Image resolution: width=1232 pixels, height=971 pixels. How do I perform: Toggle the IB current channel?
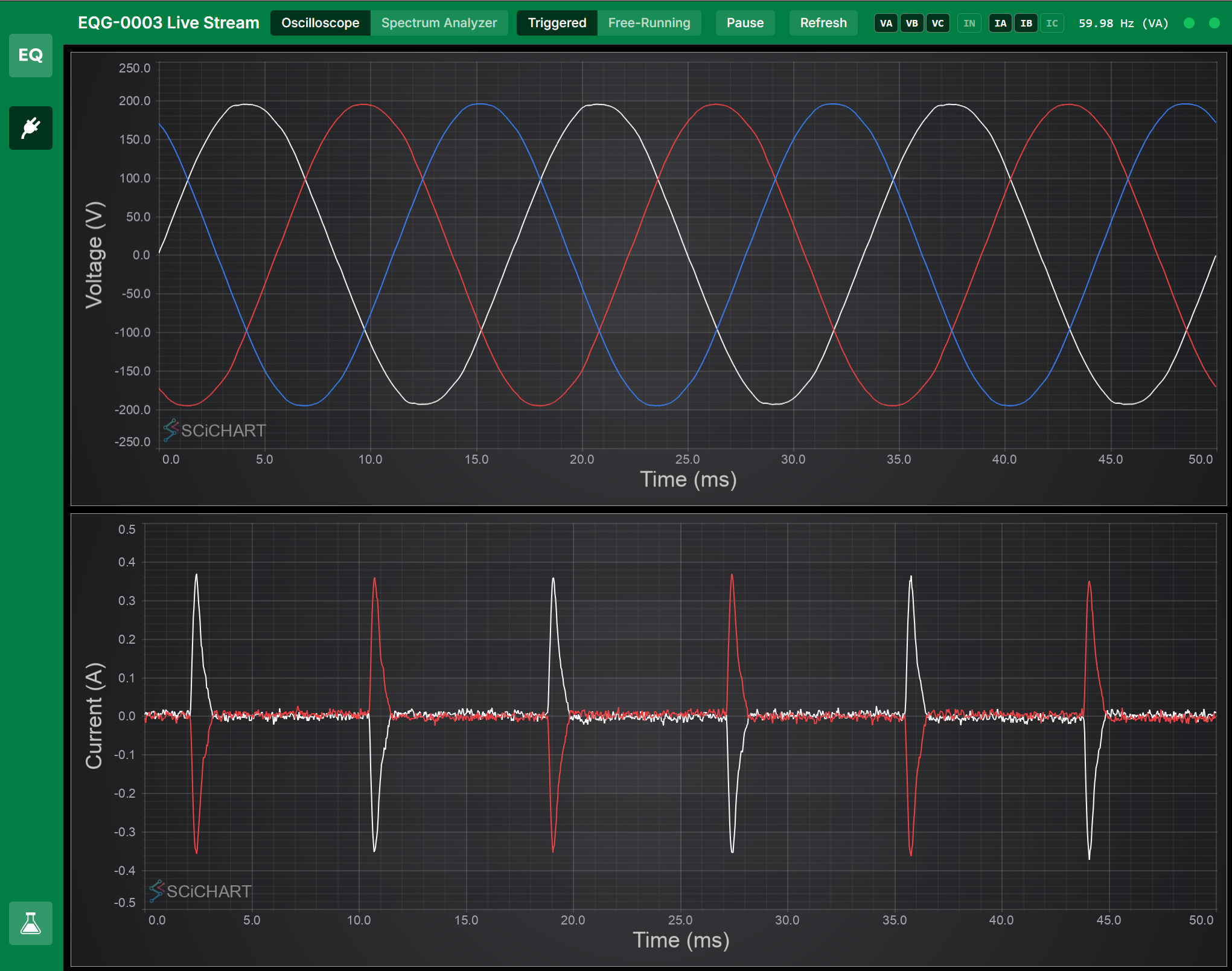click(x=1026, y=24)
